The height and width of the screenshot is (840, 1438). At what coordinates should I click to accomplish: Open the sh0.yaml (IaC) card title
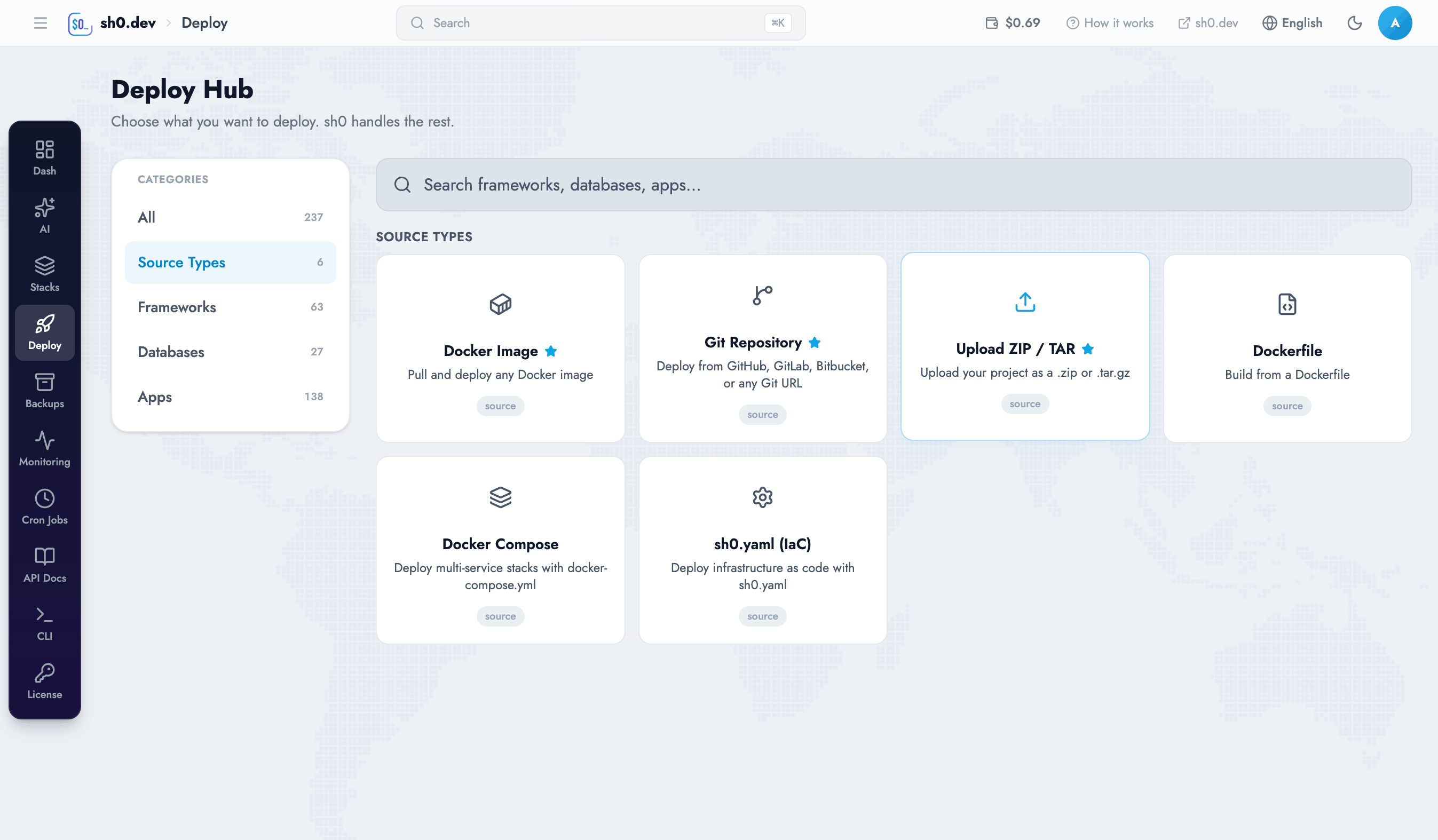click(762, 544)
